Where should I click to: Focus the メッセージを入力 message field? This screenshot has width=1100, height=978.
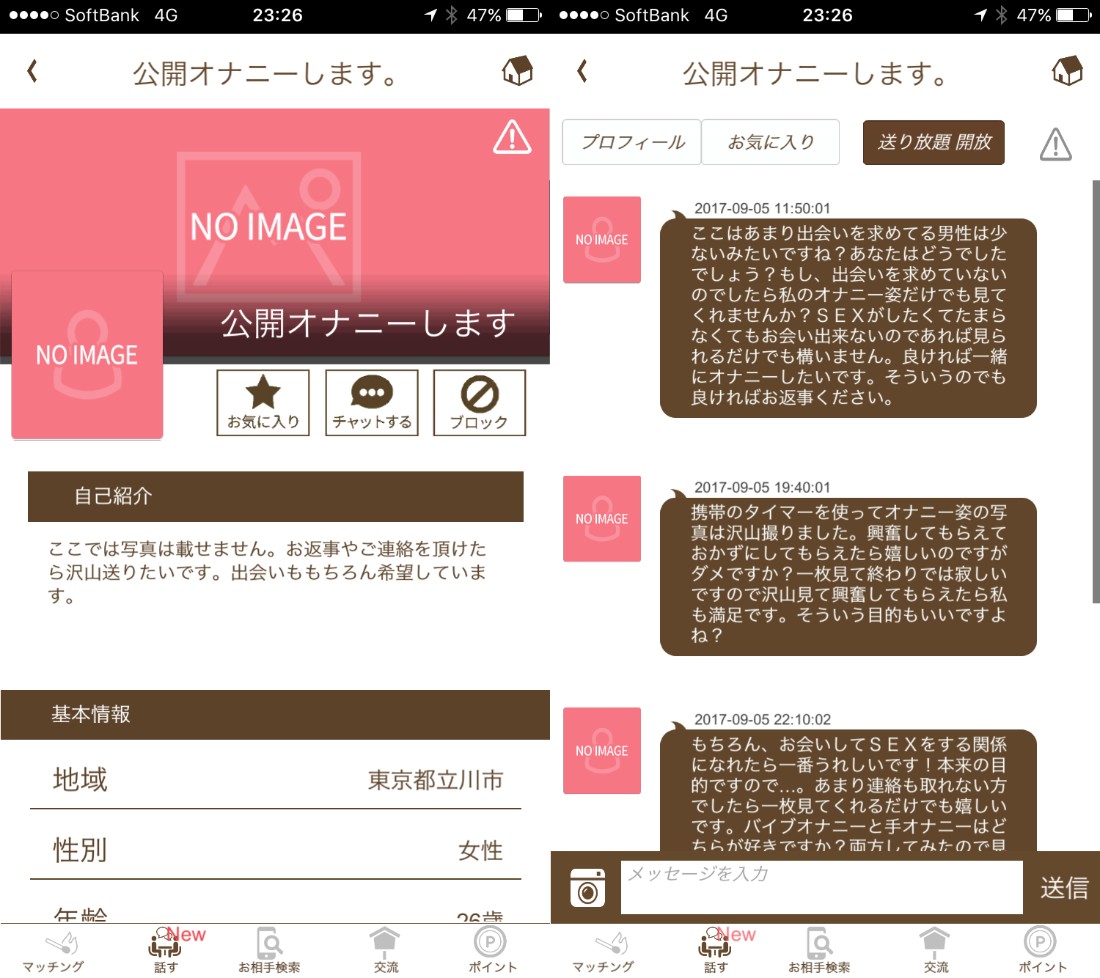821,887
